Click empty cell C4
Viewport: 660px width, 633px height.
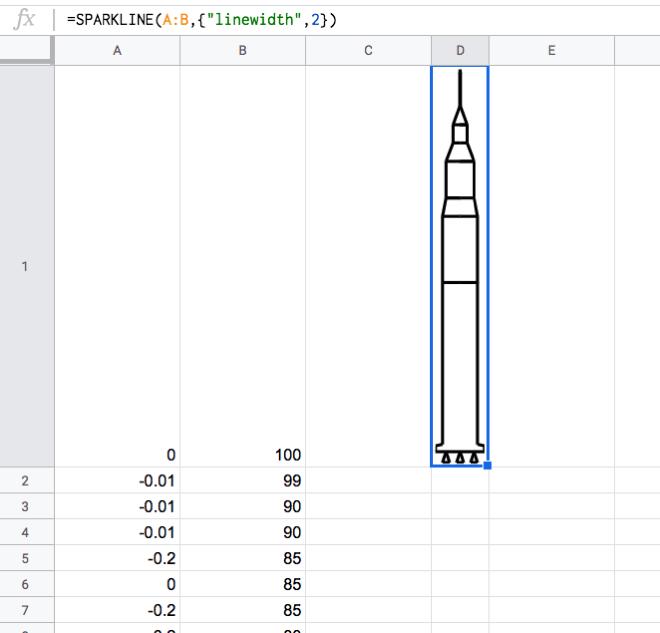click(x=368, y=532)
